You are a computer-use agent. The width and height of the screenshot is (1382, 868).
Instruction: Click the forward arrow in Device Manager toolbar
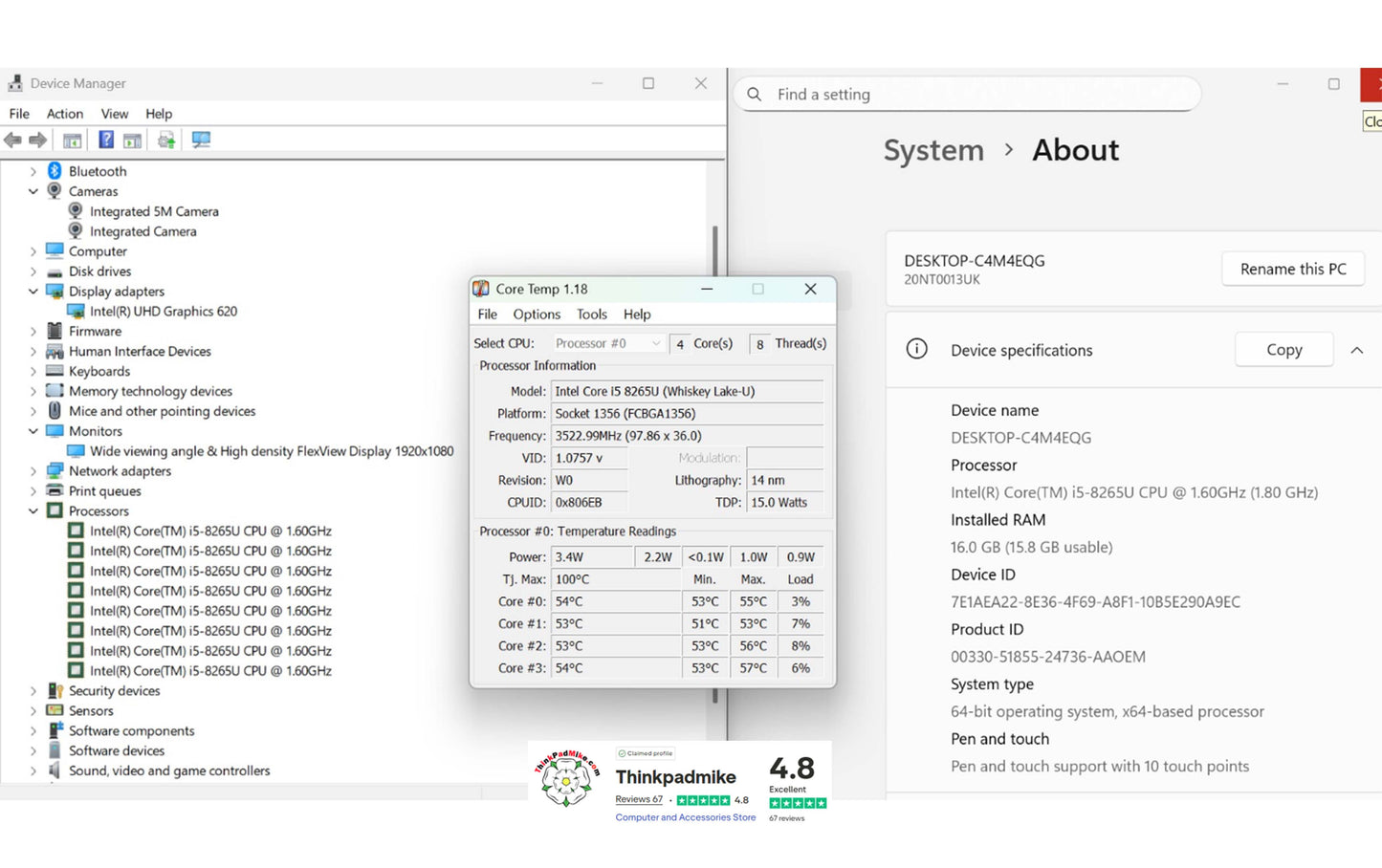point(38,141)
